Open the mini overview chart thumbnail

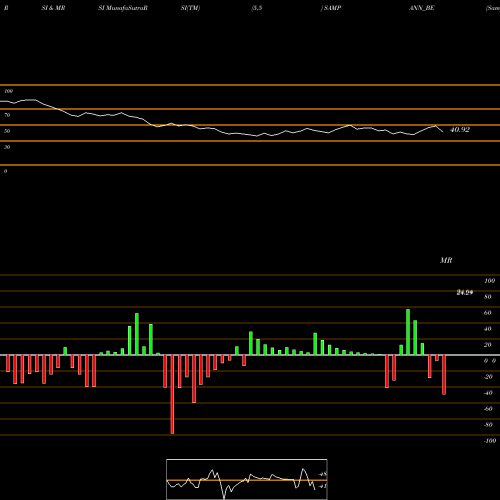coord(247,479)
